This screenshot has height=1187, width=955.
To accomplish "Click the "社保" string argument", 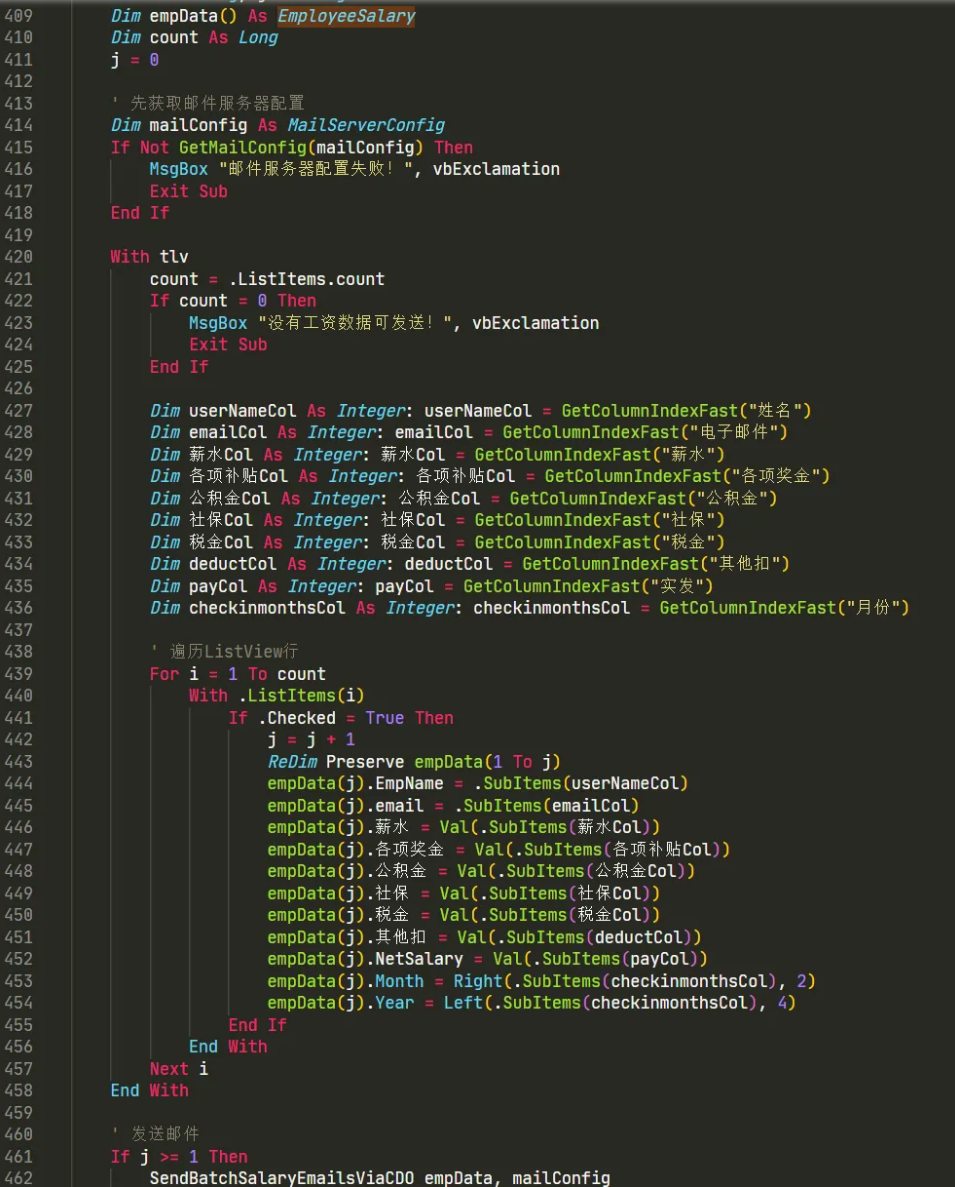I will (688, 520).
